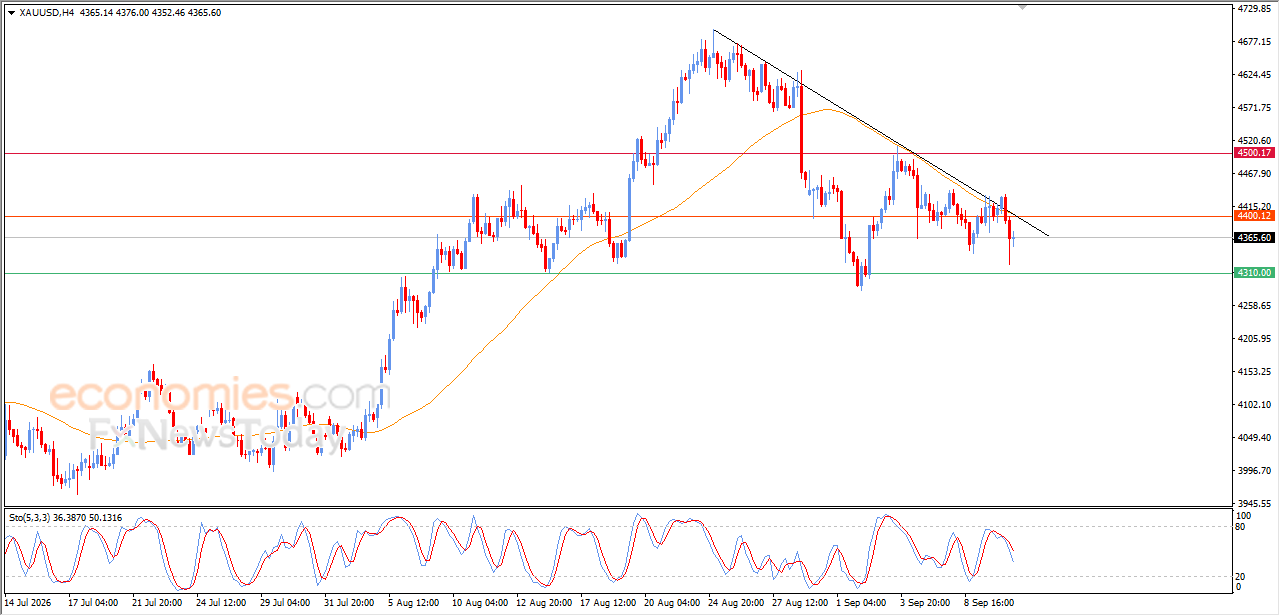
Task: Click the 1 Sep 04:00 time label
Action: pyautogui.click(x=862, y=603)
